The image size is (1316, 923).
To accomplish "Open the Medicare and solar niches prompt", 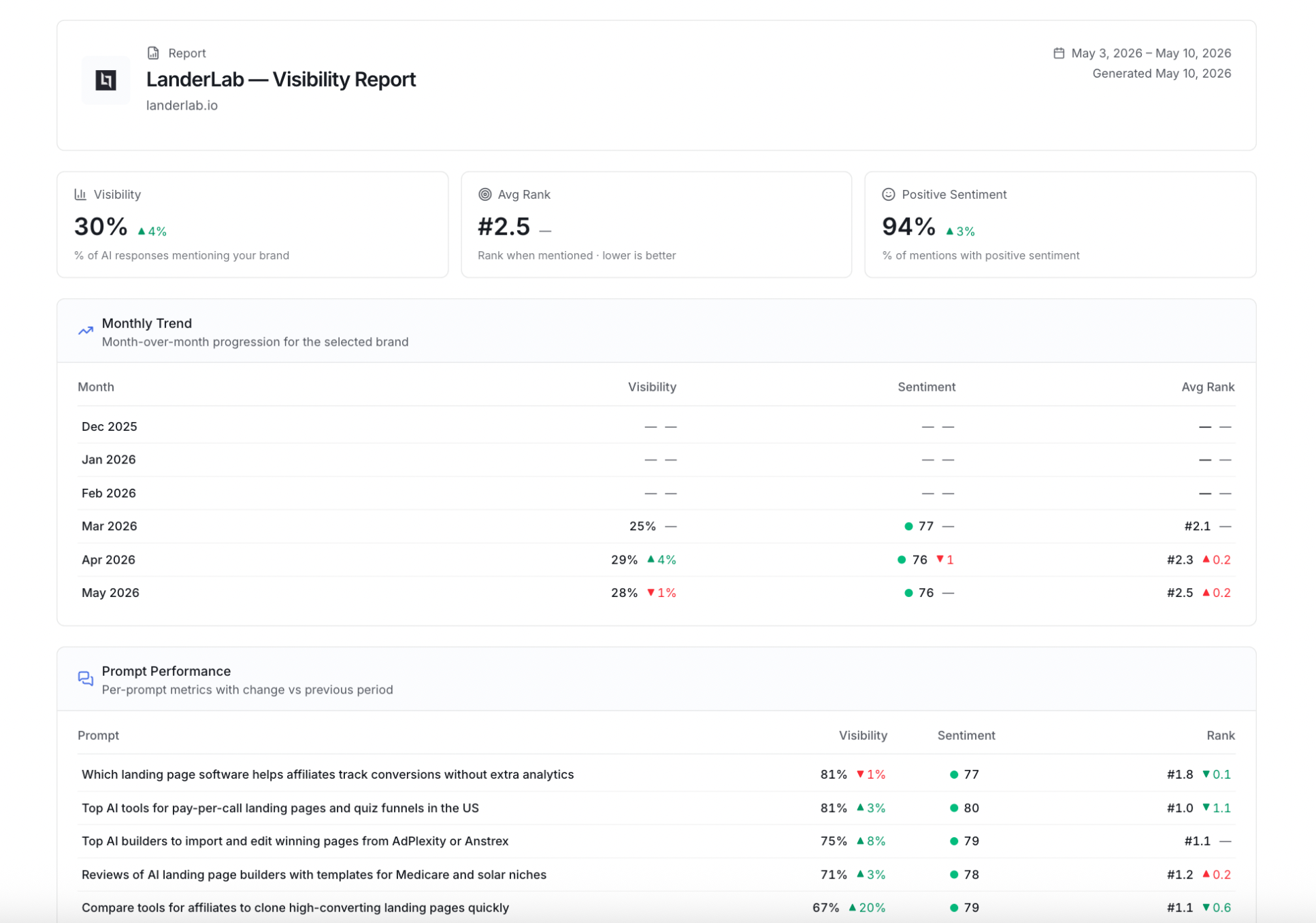I will [x=314, y=875].
